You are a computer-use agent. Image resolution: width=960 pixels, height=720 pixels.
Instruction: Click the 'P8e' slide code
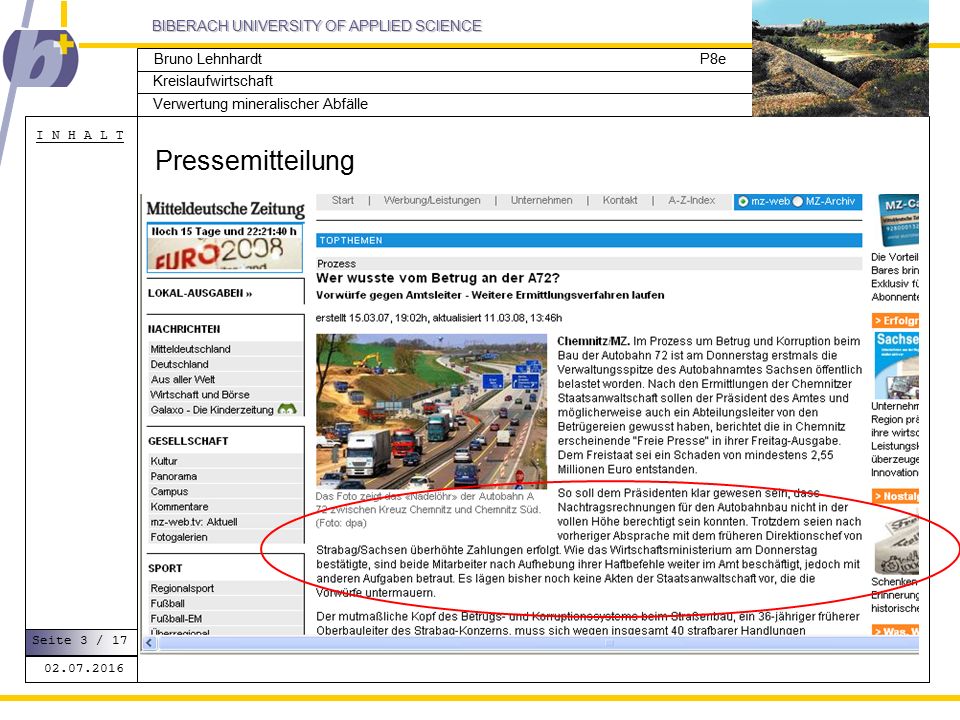[x=713, y=59]
